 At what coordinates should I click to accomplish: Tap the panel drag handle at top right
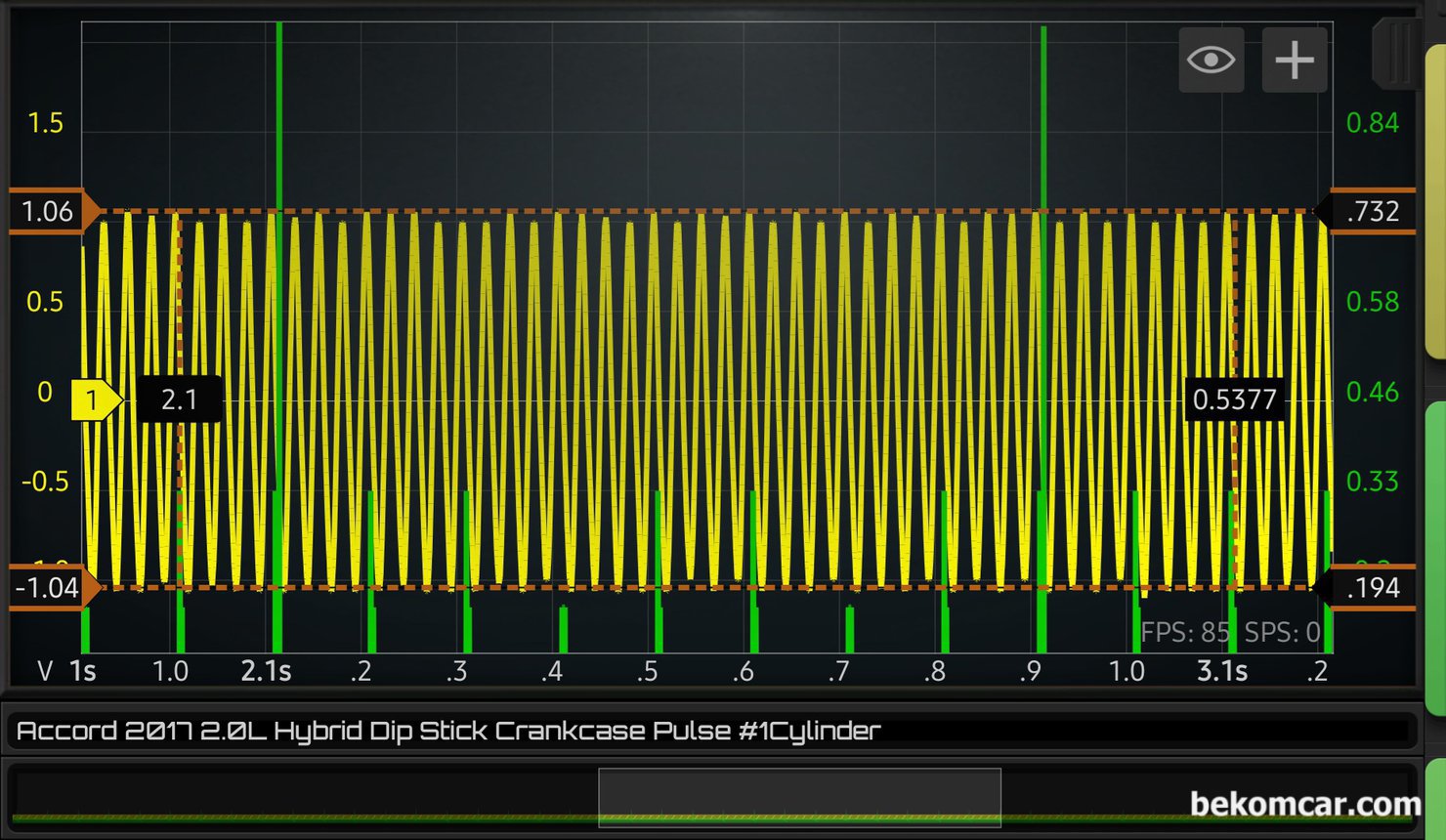1399,53
